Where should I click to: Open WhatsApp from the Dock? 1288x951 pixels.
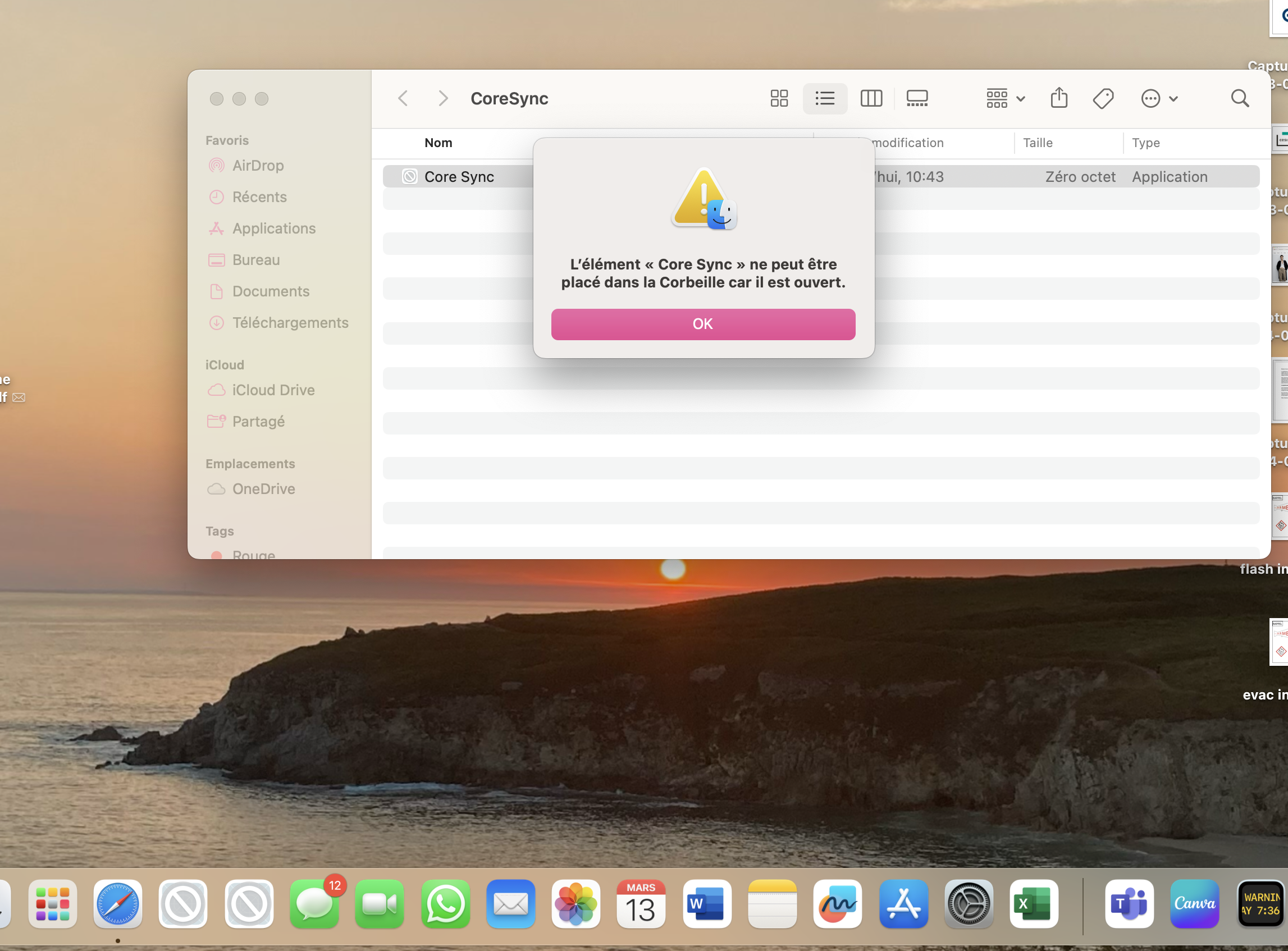(445, 904)
